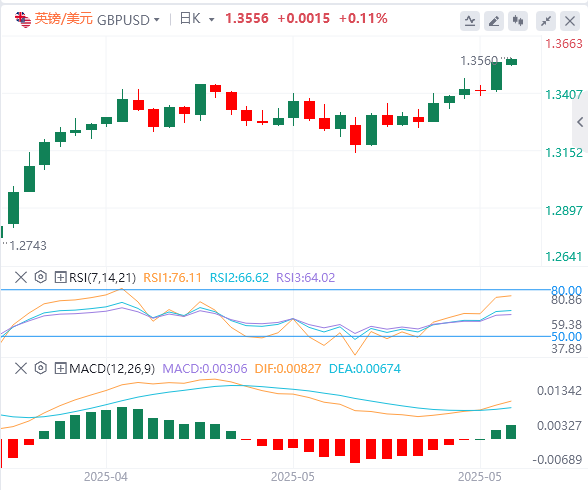The height and width of the screenshot is (490, 588).
Task: Remove the MACD indicator panel
Action: 21,369
